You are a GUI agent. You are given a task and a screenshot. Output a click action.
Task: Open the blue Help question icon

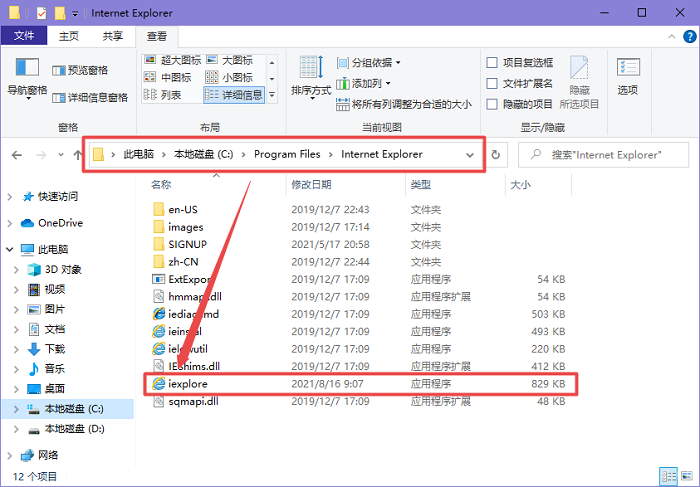[x=690, y=37]
